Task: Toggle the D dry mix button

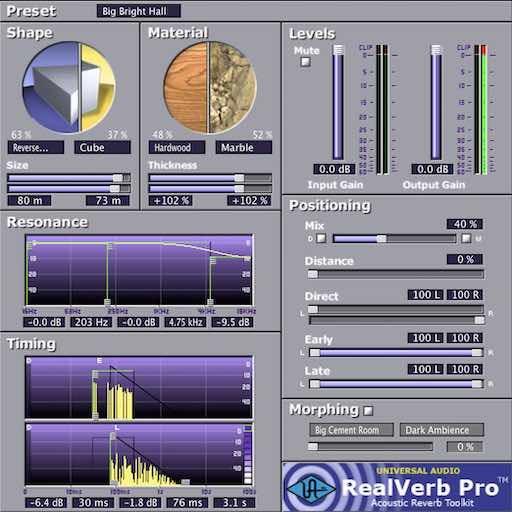Action: pos(321,238)
